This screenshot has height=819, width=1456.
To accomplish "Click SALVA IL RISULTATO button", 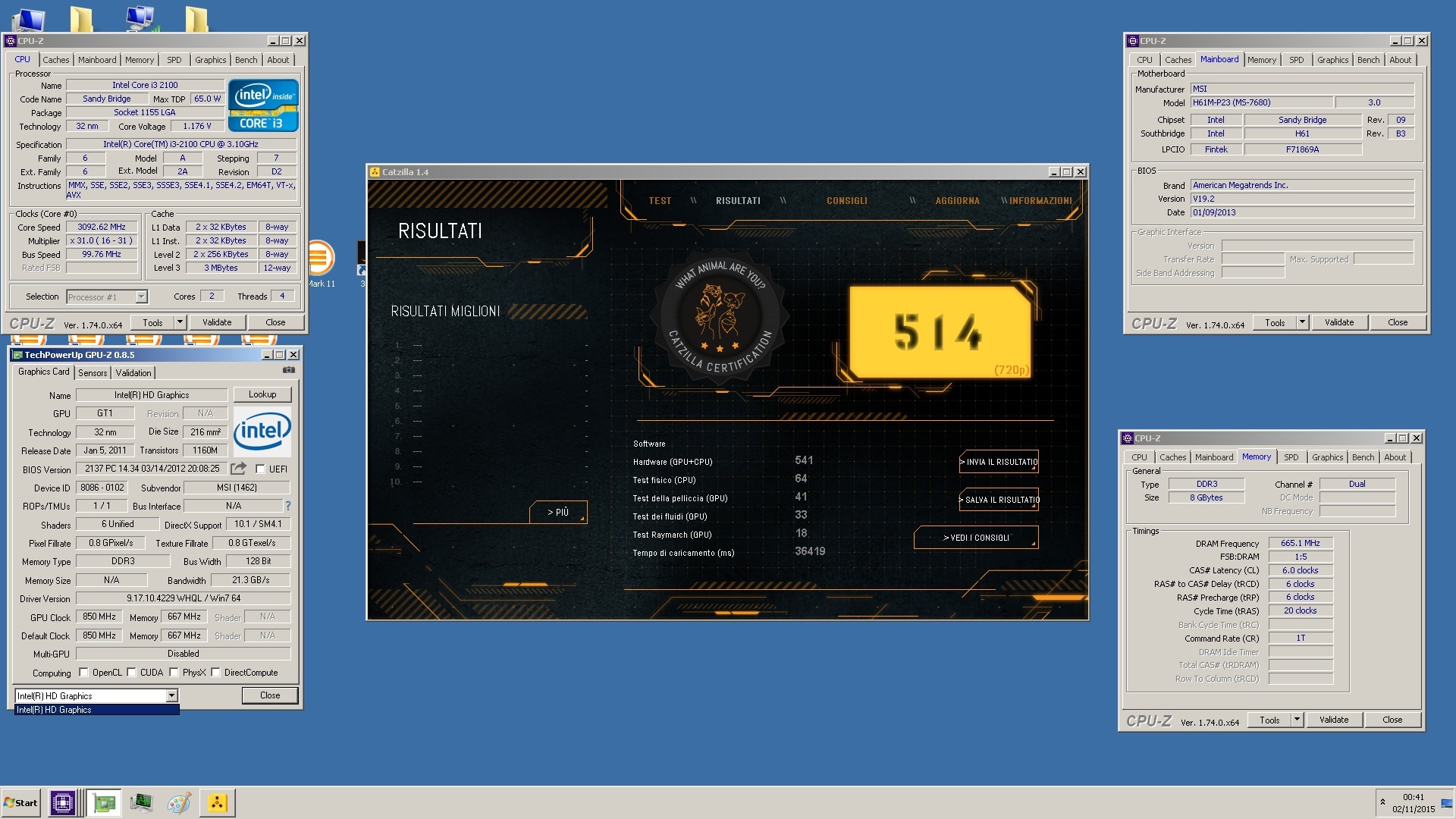I will coord(999,500).
